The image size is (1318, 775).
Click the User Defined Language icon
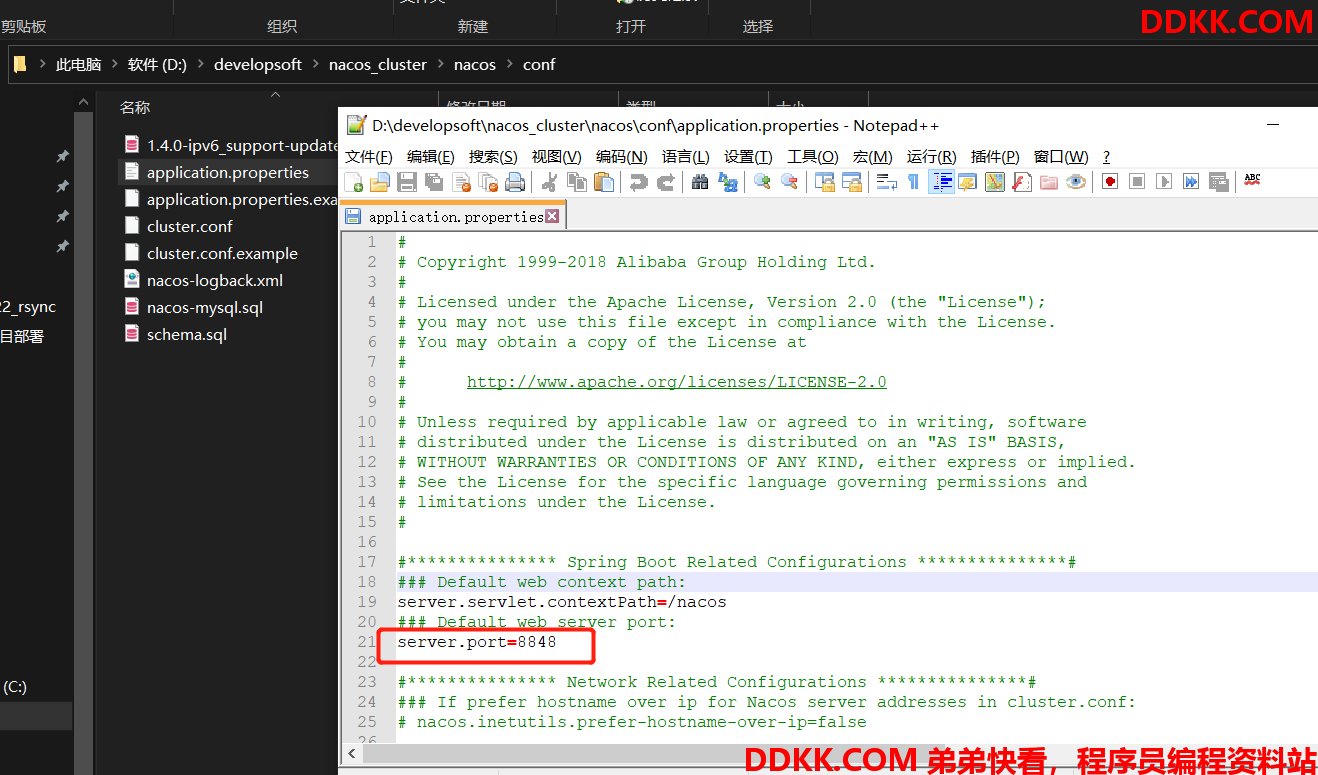[967, 182]
